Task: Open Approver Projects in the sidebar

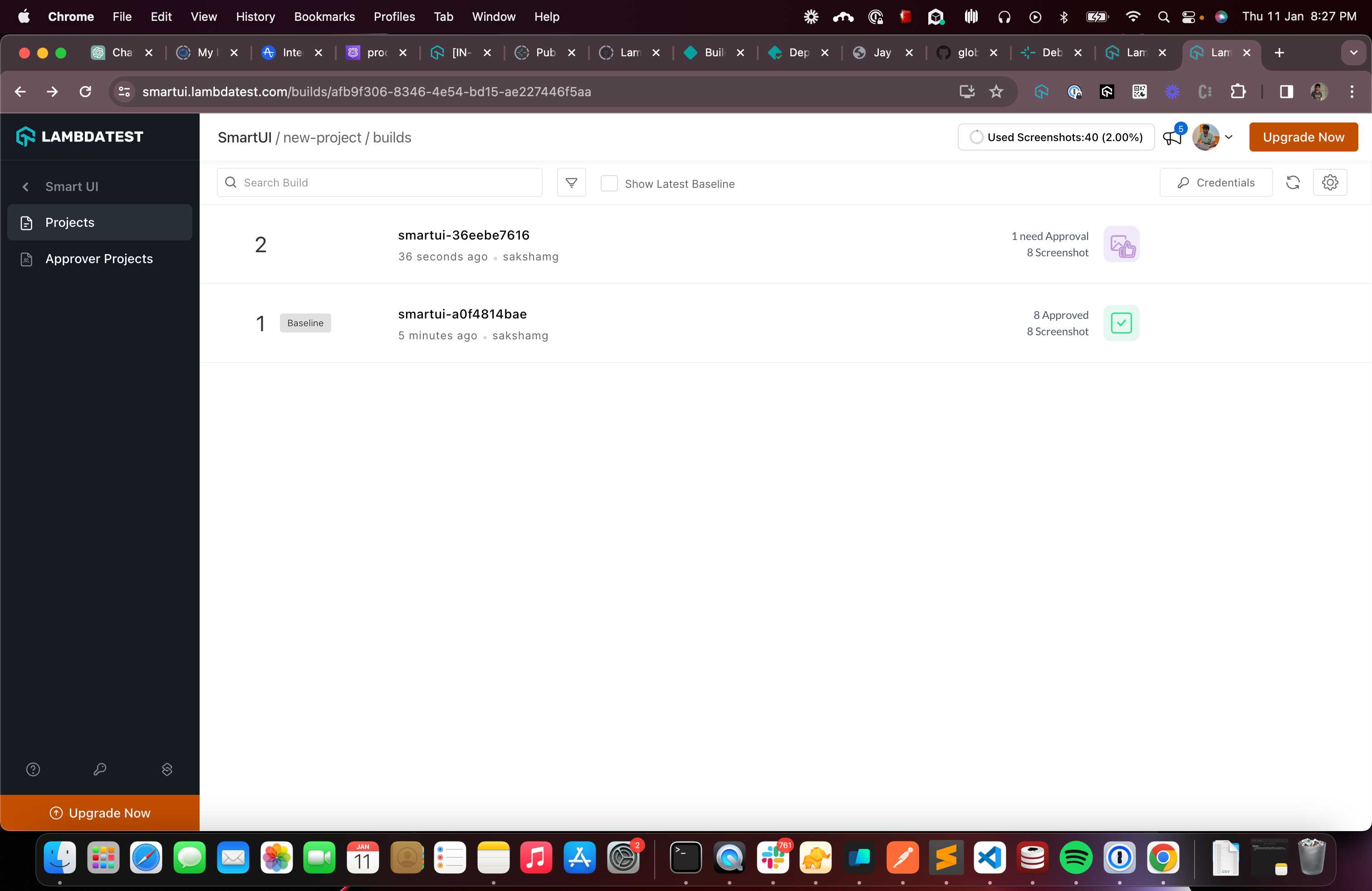Action: (99, 259)
